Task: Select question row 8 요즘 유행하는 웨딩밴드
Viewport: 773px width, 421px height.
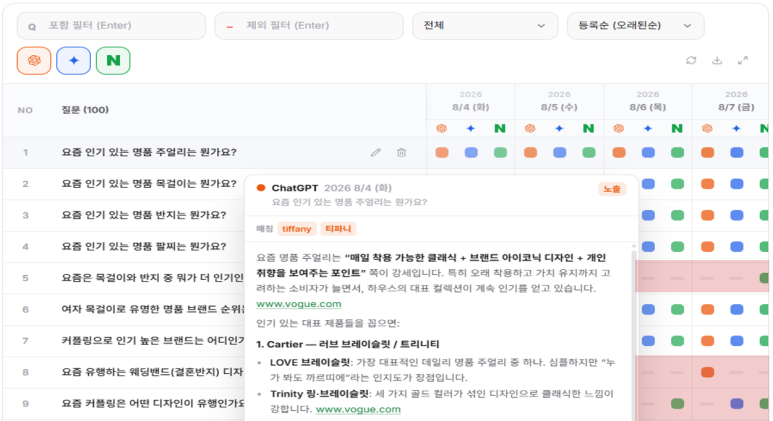Action: 152,372
